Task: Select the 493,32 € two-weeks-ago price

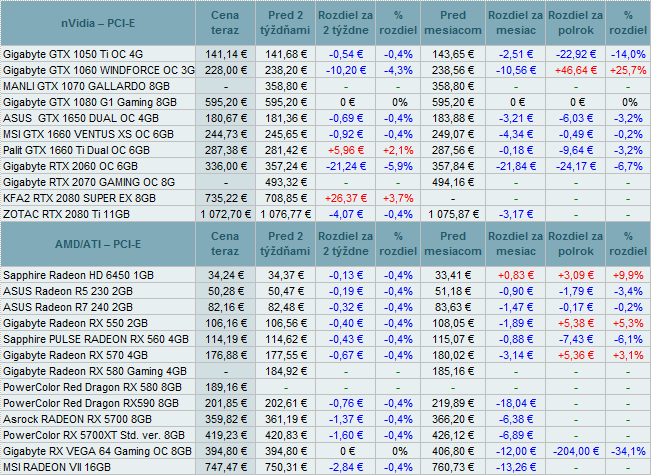Action: pos(286,182)
